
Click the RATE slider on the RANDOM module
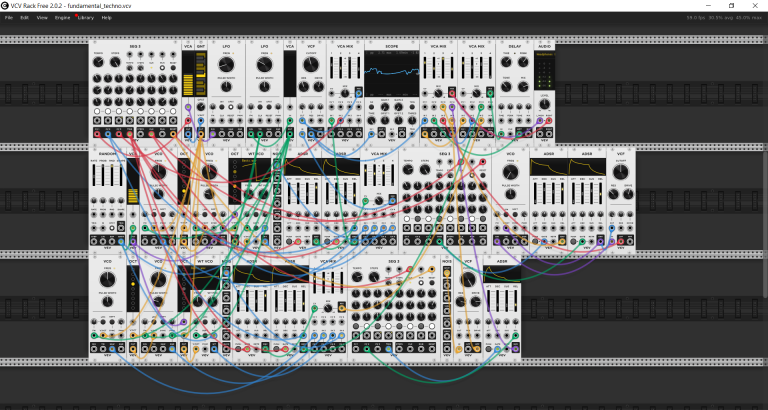(x=94, y=176)
